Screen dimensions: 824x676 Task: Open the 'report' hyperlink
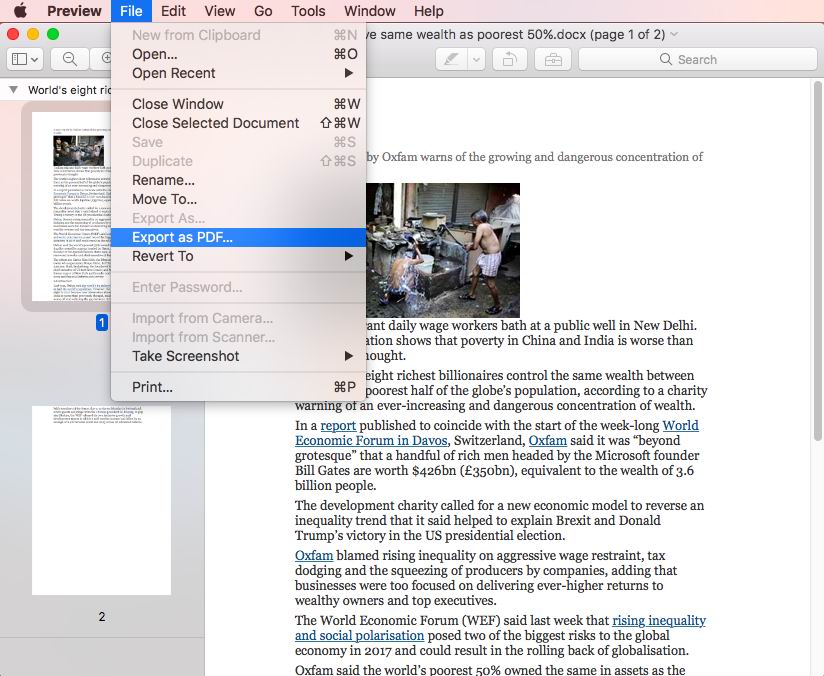click(x=338, y=425)
